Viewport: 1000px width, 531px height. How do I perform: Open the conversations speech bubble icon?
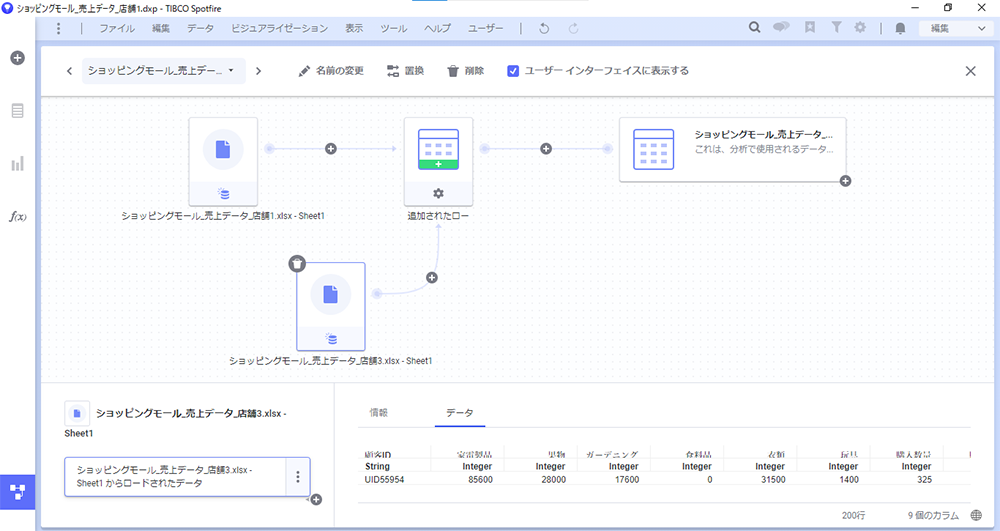[781, 27]
